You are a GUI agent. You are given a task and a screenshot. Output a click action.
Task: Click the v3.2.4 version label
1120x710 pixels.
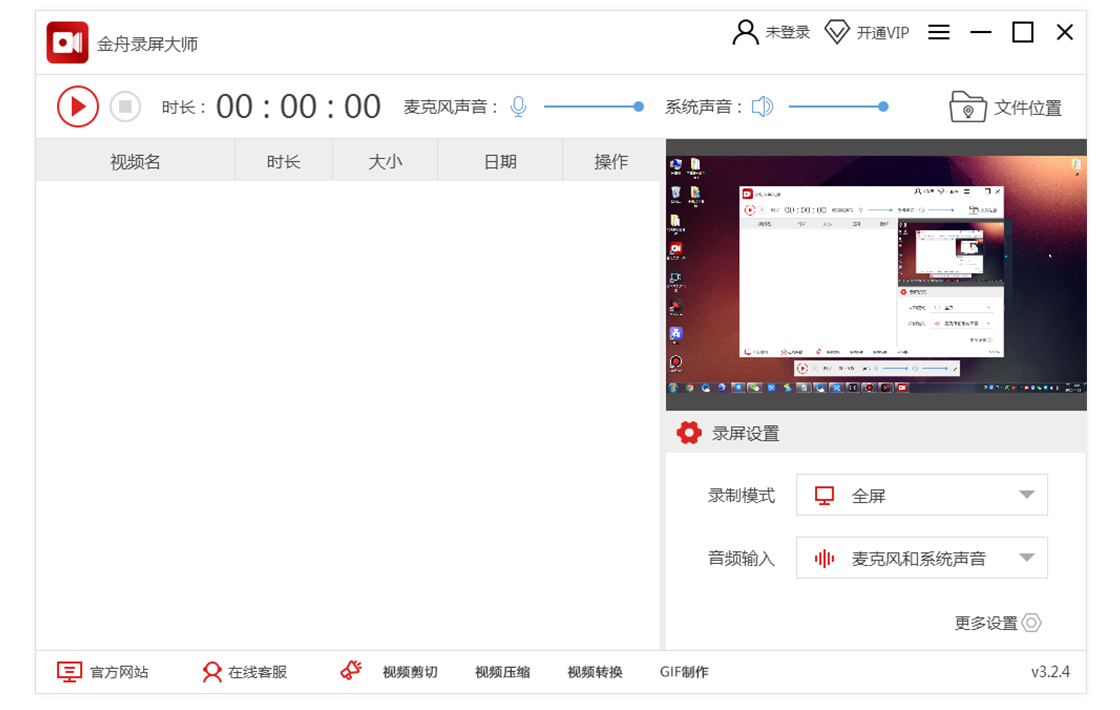coord(1050,672)
